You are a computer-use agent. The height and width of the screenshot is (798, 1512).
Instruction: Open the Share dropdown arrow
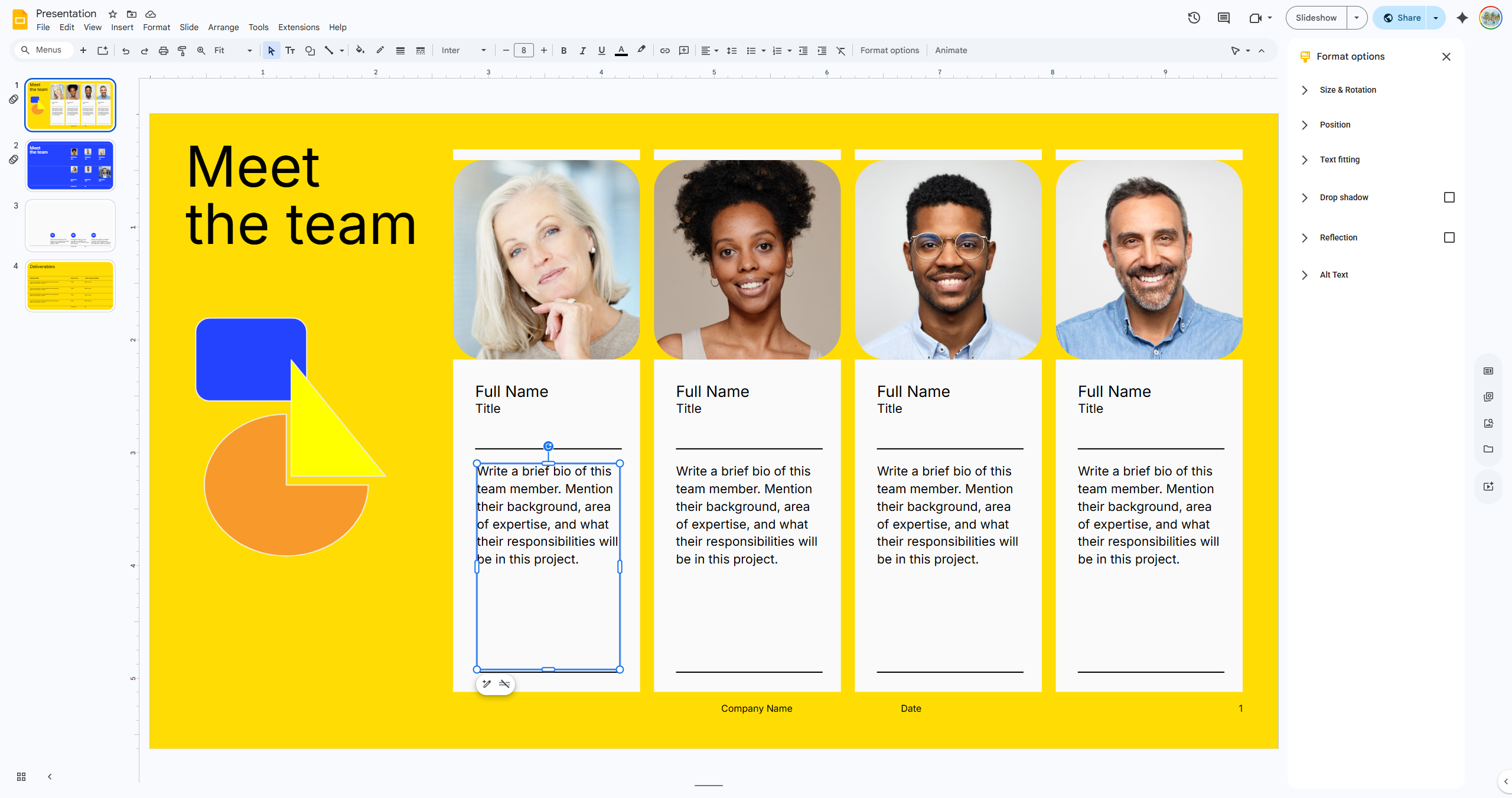pos(1436,18)
